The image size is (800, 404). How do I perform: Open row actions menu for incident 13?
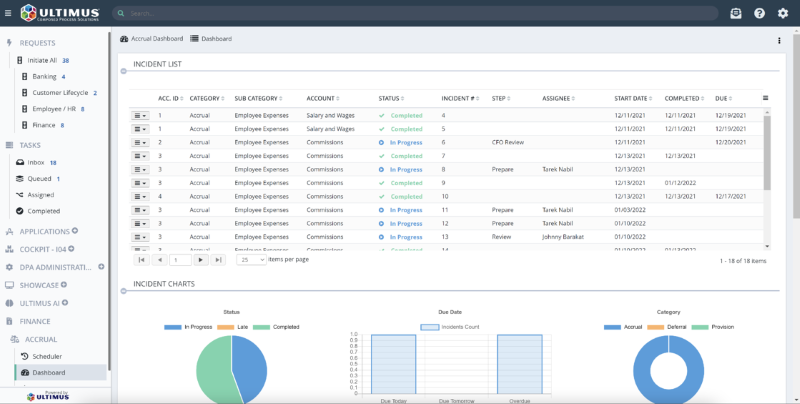pos(140,237)
